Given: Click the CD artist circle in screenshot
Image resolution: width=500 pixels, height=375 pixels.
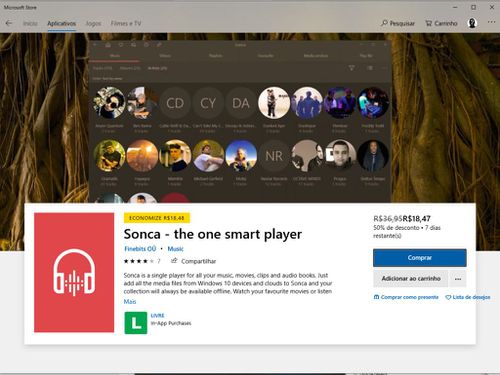Looking at the screenshot, I should tap(175, 103).
